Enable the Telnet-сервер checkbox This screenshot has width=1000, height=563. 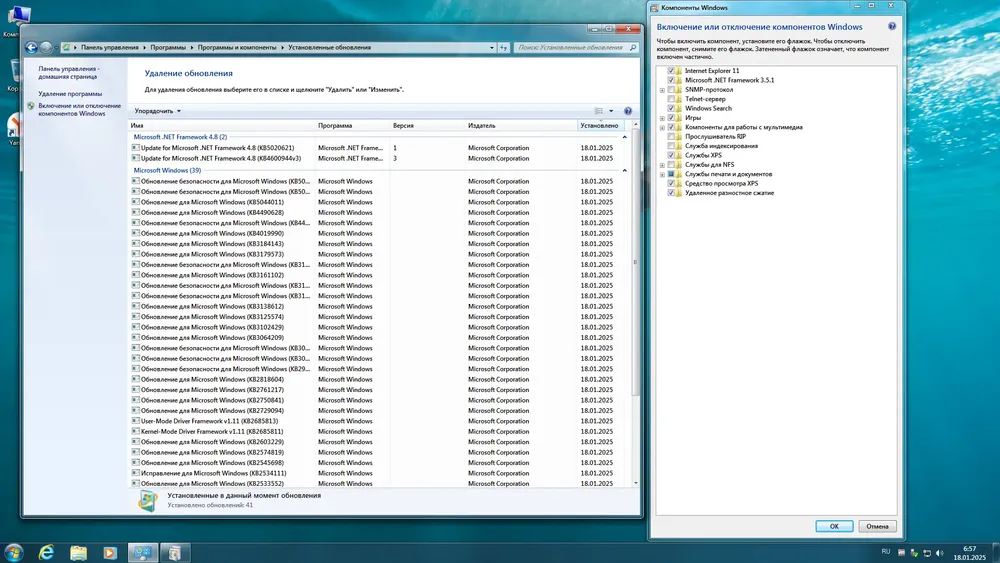click(671, 99)
